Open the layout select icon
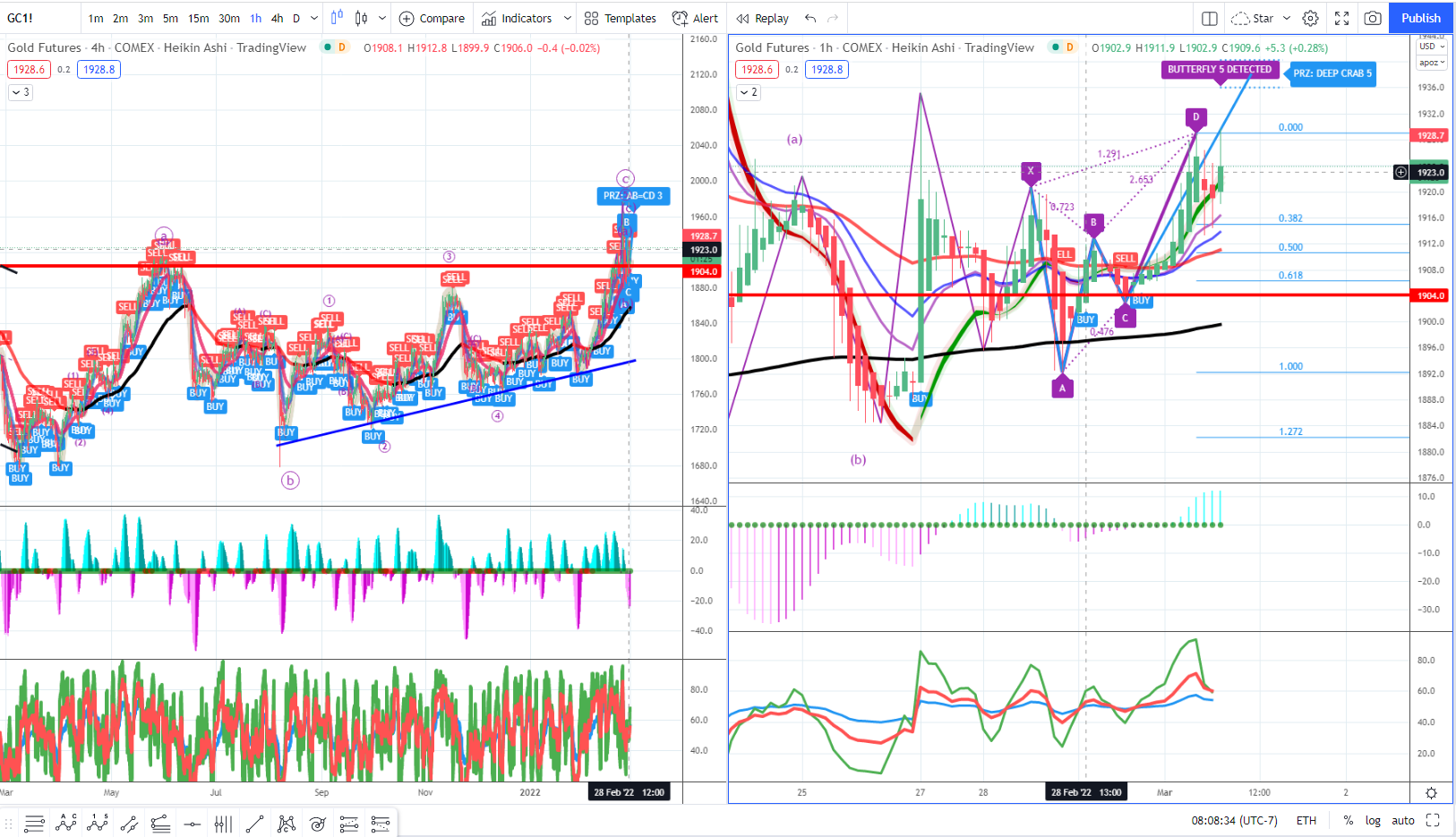 click(x=1209, y=18)
